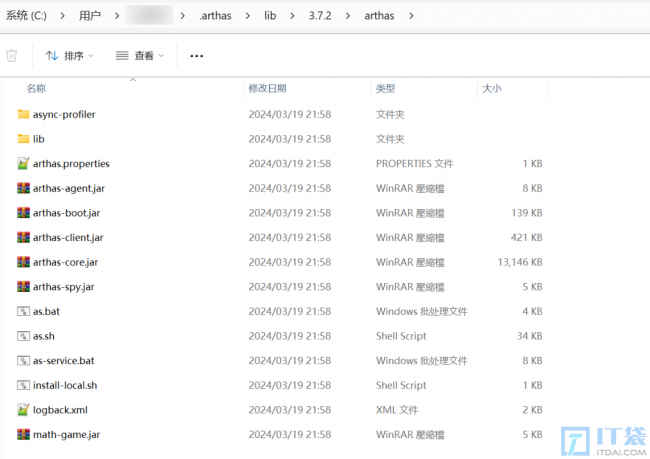This screenshot has height=459, width=650.
Task: Expand chevron after .arthas breadcrumb
Action: pos(247,16)
